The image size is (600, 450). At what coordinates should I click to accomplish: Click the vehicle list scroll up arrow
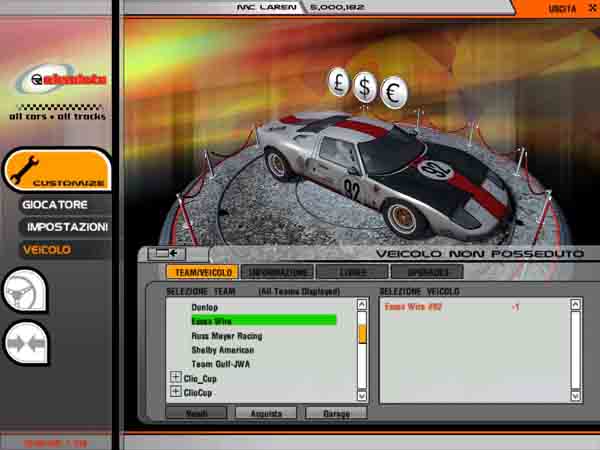point(576,304)
